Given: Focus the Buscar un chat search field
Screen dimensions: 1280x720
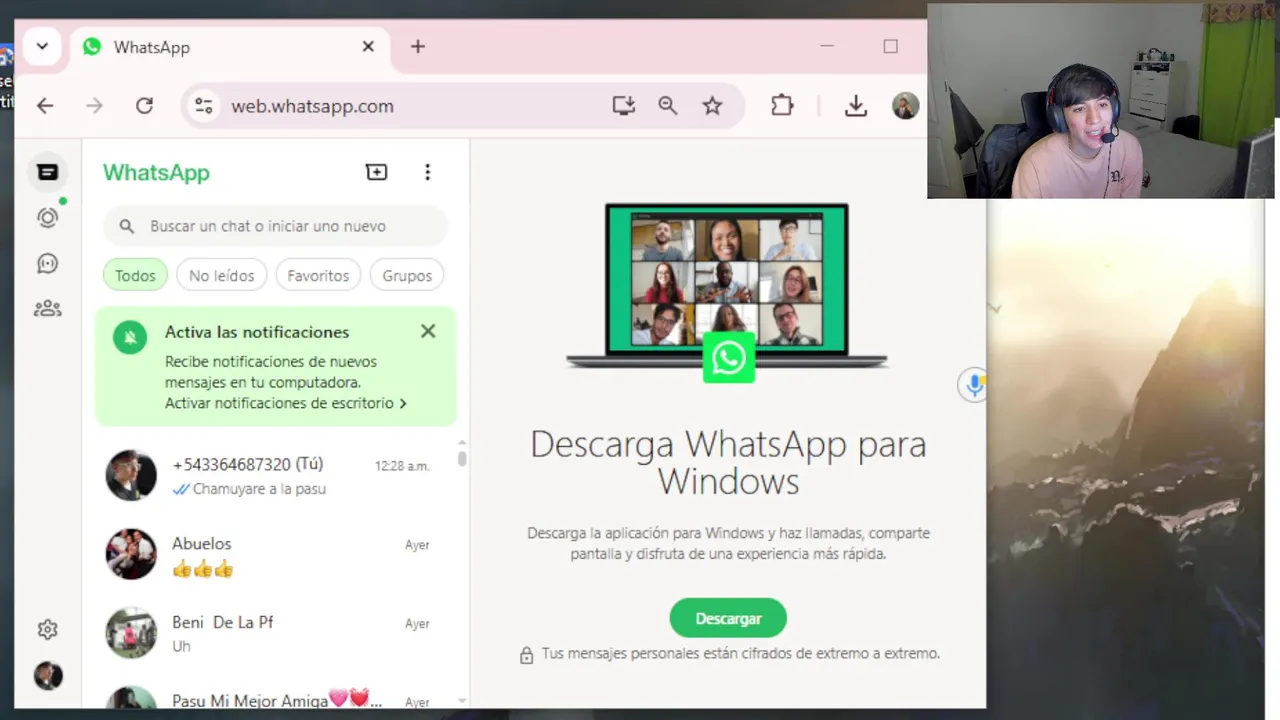Looking at the screenshot, I should [x=275, y=226].
